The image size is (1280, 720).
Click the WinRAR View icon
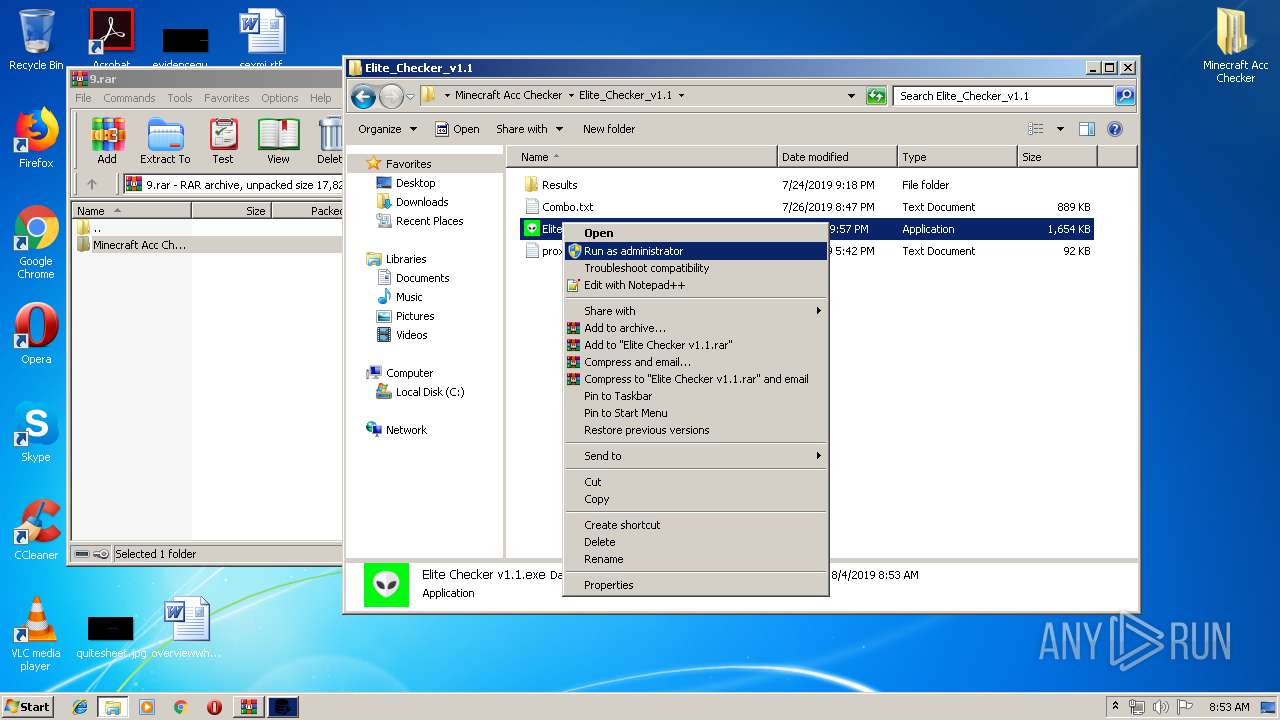[278, 140]
